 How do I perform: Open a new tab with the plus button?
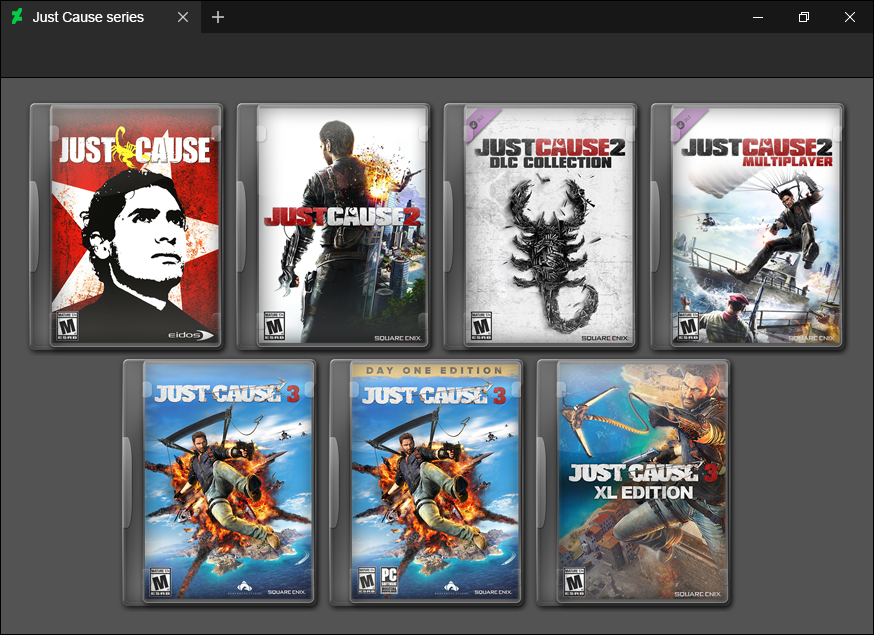pos(218,17)
